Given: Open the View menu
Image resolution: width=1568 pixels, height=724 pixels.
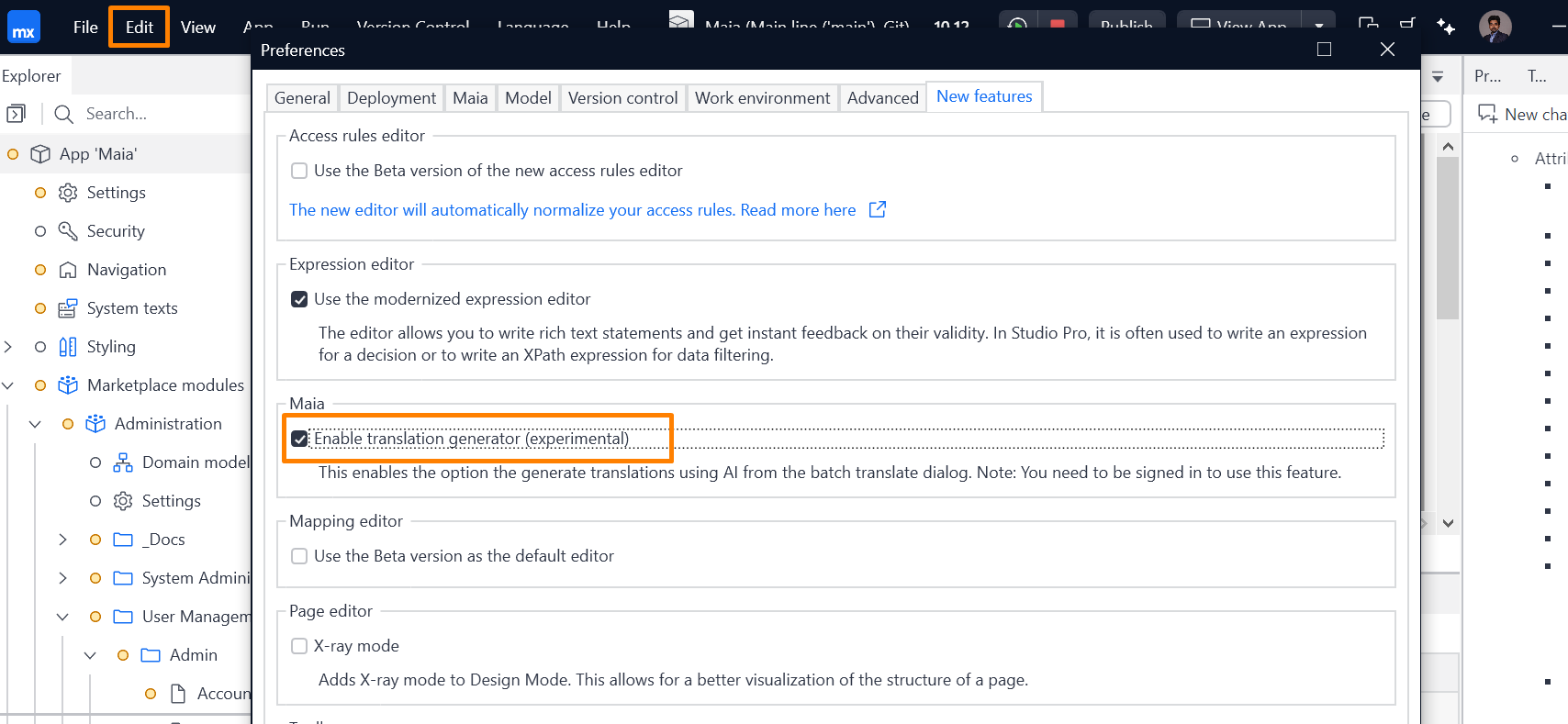Looking at the screenshot, I should (x=198, y=28).
